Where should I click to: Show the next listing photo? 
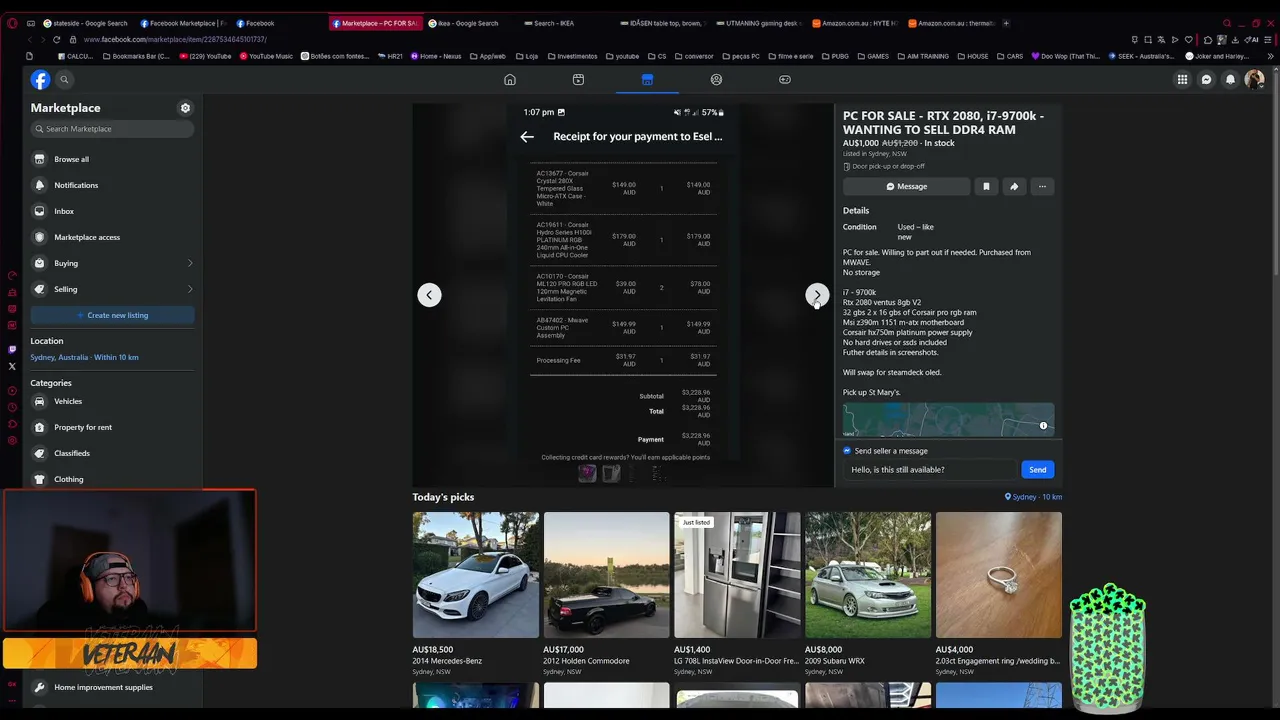pos(817,295)
